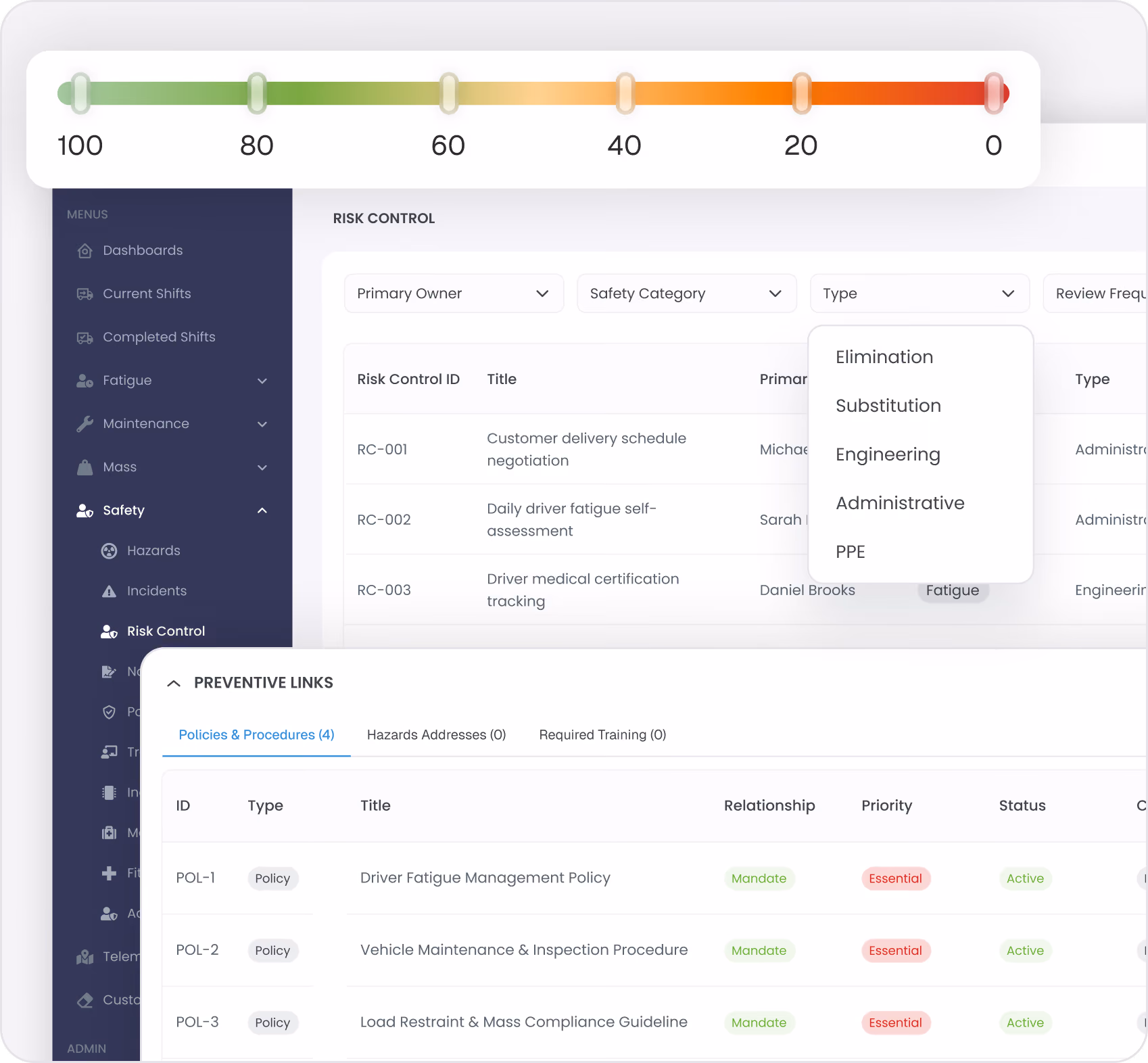Click RC-001 risk control ID
This screenshot has height=1063, width=1148.
click(x=382, y=450)
